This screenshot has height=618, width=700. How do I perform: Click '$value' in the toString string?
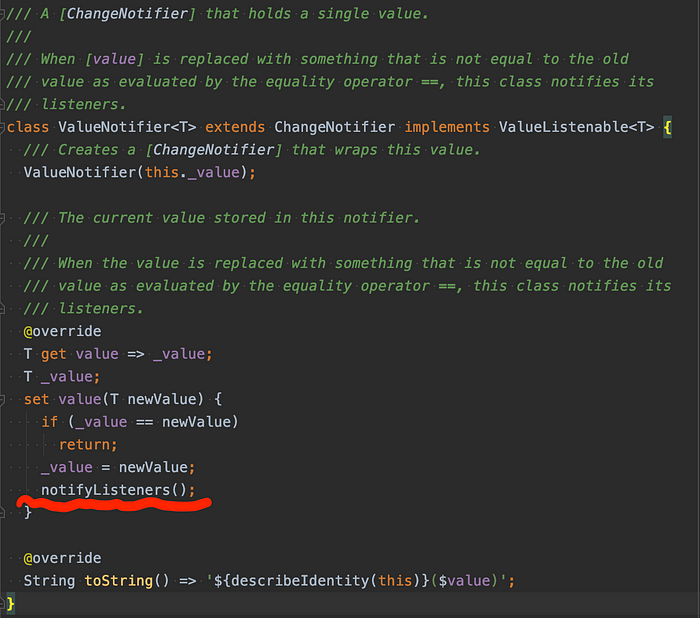[x=464, y=581]
